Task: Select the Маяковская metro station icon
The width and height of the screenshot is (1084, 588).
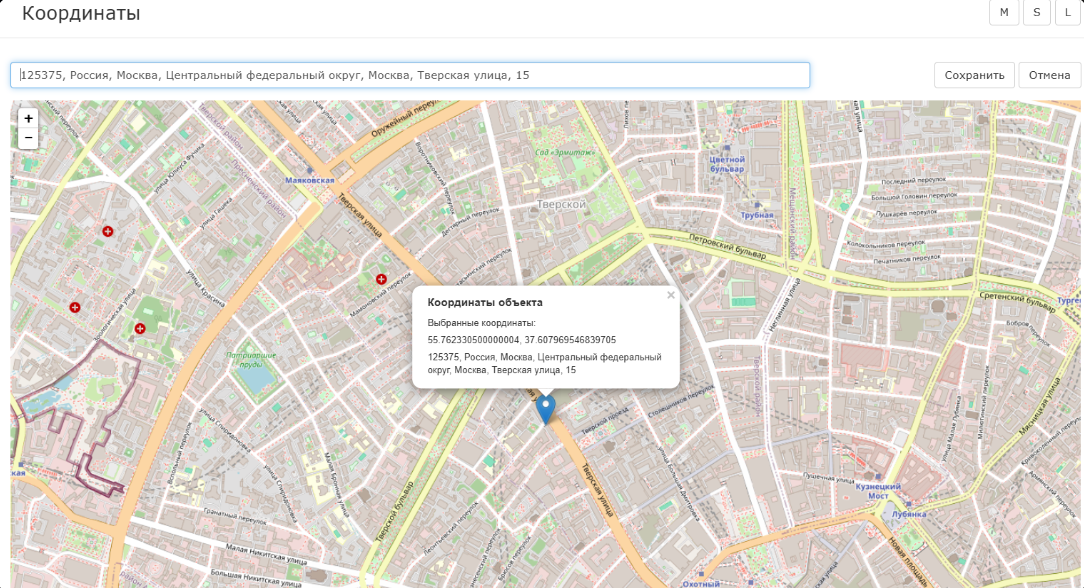Action: tap(308, 170)
